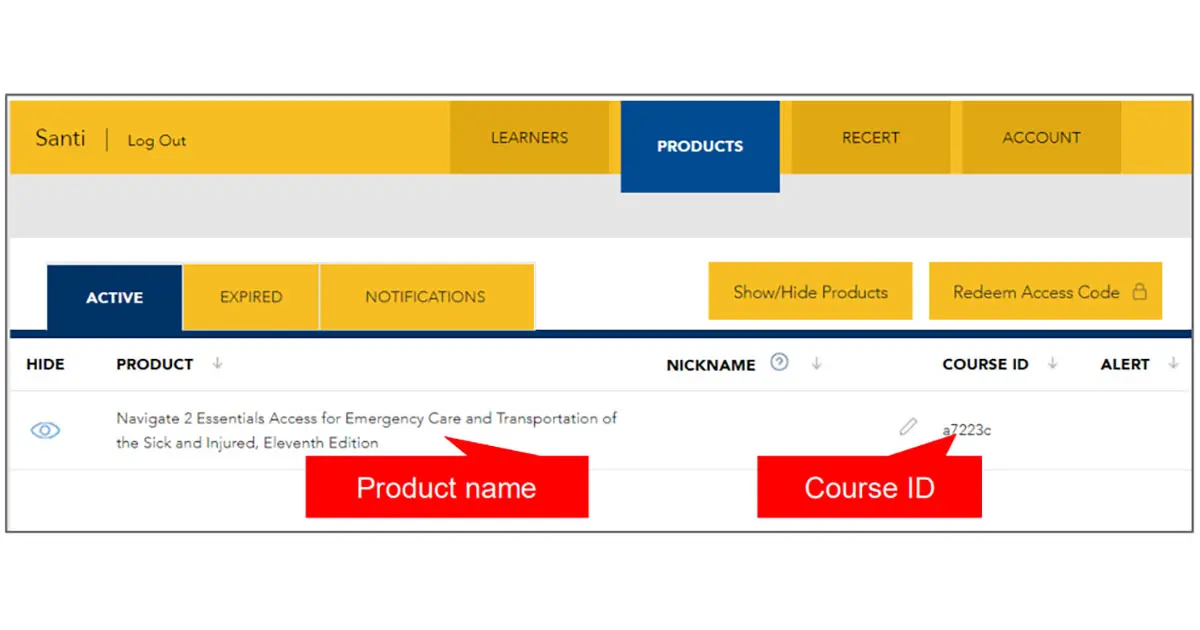1200x630 pixels.
Task: Click the Log Out link
Action: 156,141
